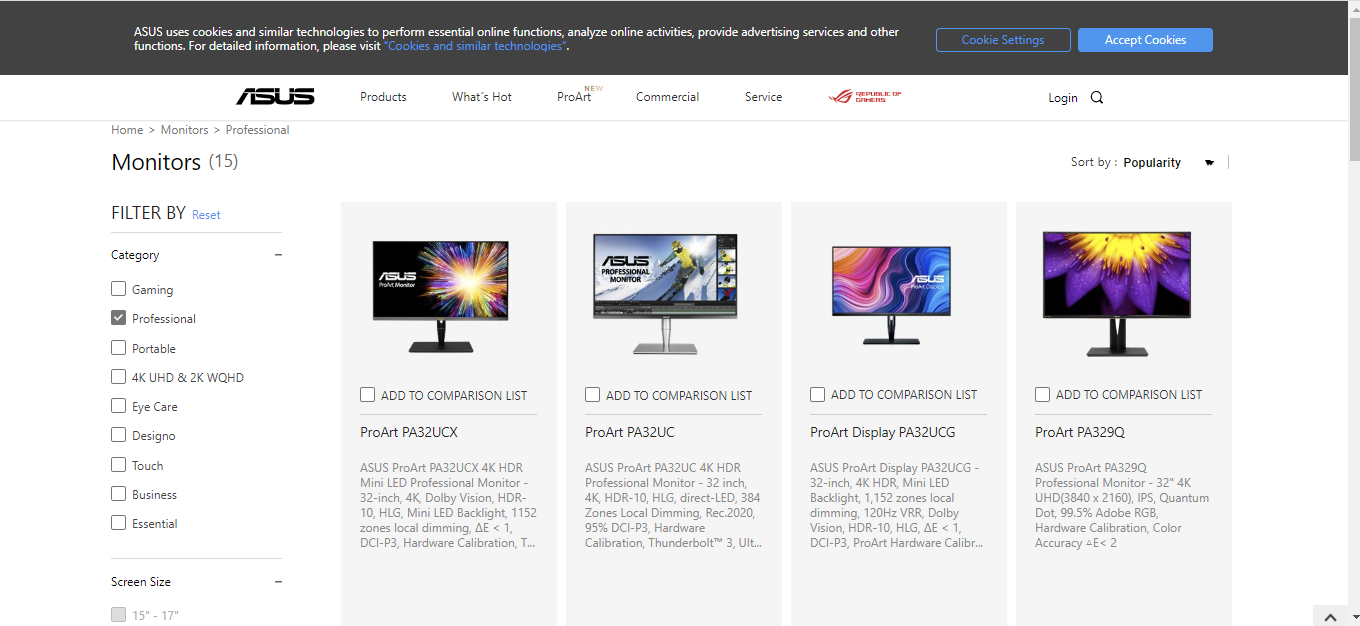1360x626 pixels.
Task: Open the search magnifier icon
Action: 1097,97
